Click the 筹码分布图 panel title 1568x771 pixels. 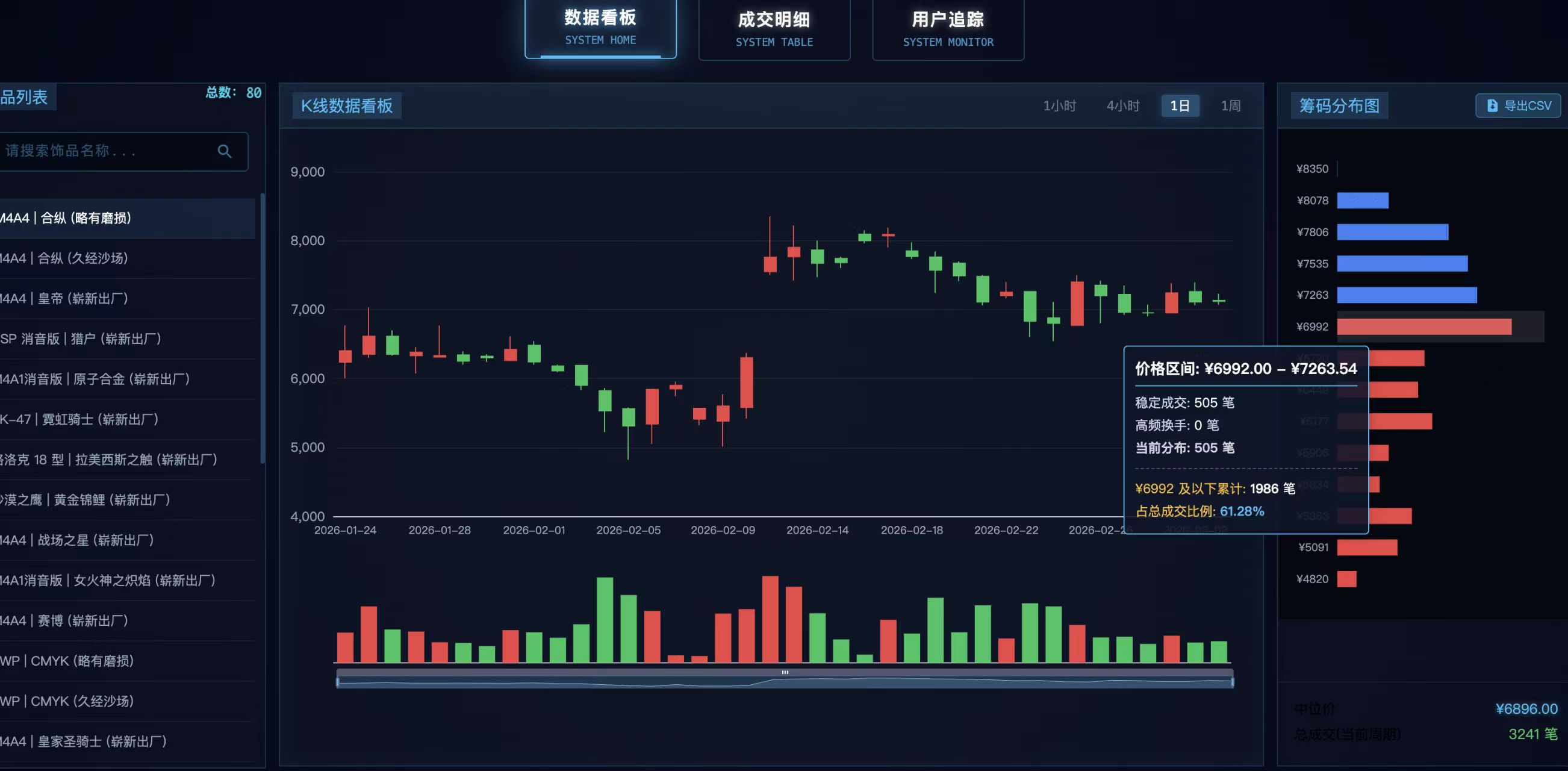(1339, 106)
